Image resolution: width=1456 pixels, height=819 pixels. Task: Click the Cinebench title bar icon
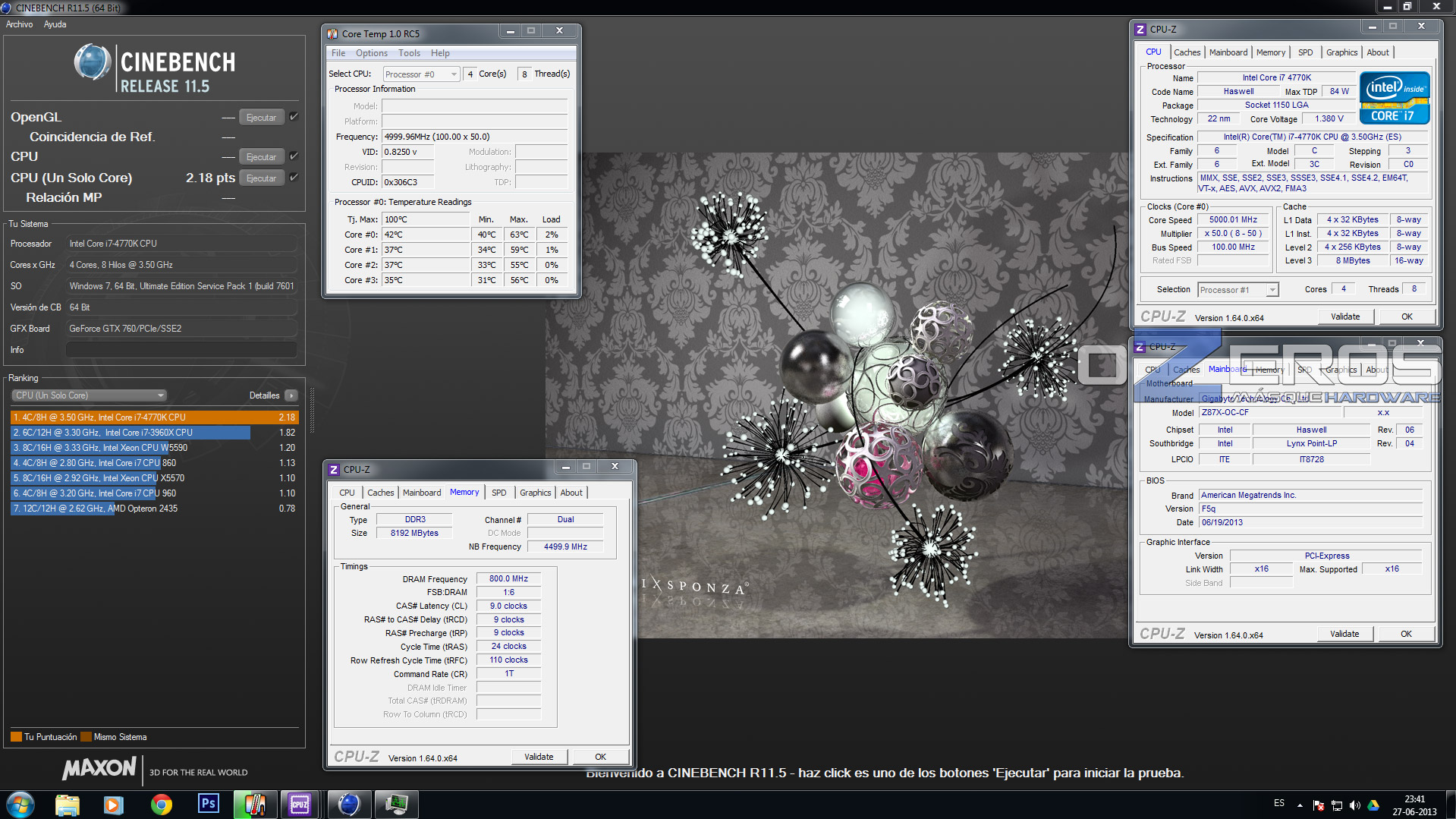point(6,8)
